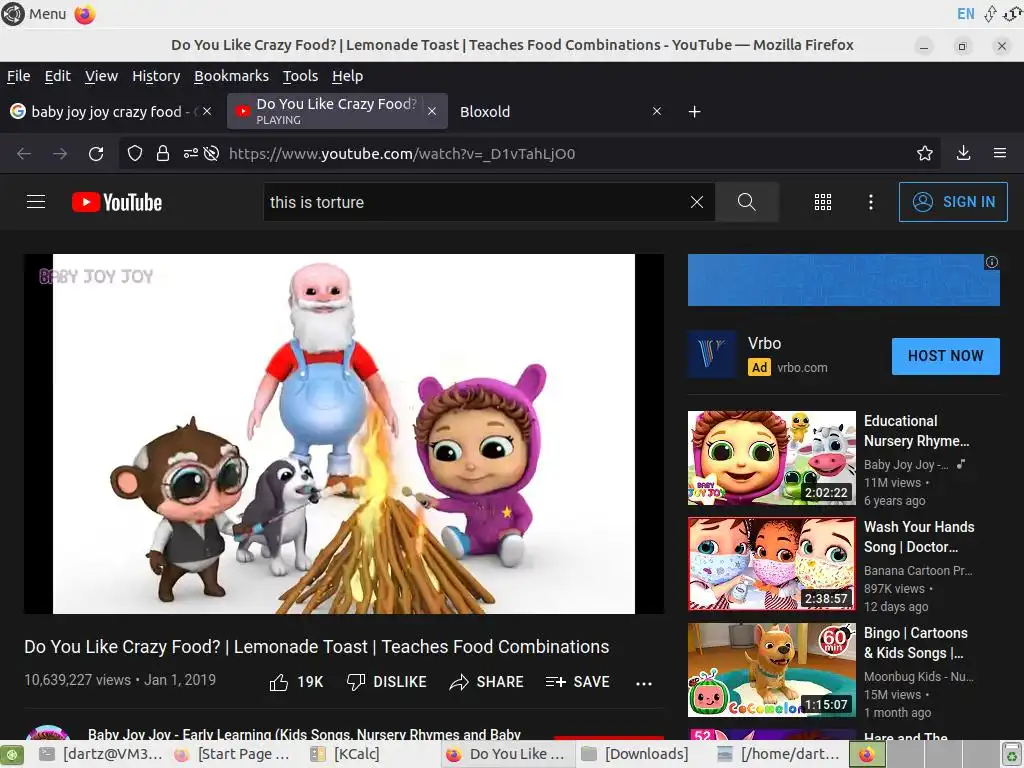Open the tracking protection shield icon
1024x768 pixels.
(135, 153)
